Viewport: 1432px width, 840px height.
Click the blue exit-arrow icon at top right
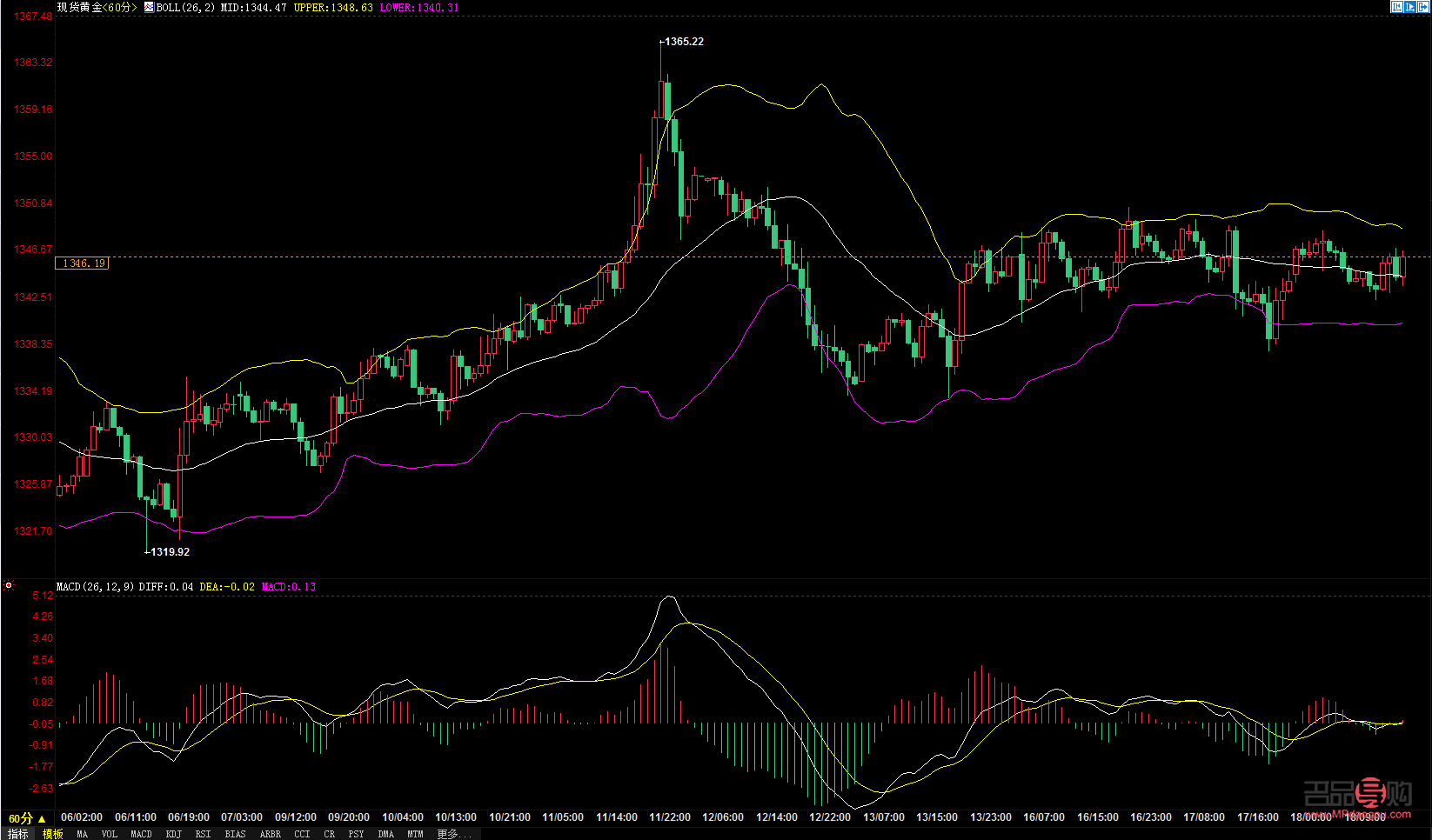[1423, 6]
